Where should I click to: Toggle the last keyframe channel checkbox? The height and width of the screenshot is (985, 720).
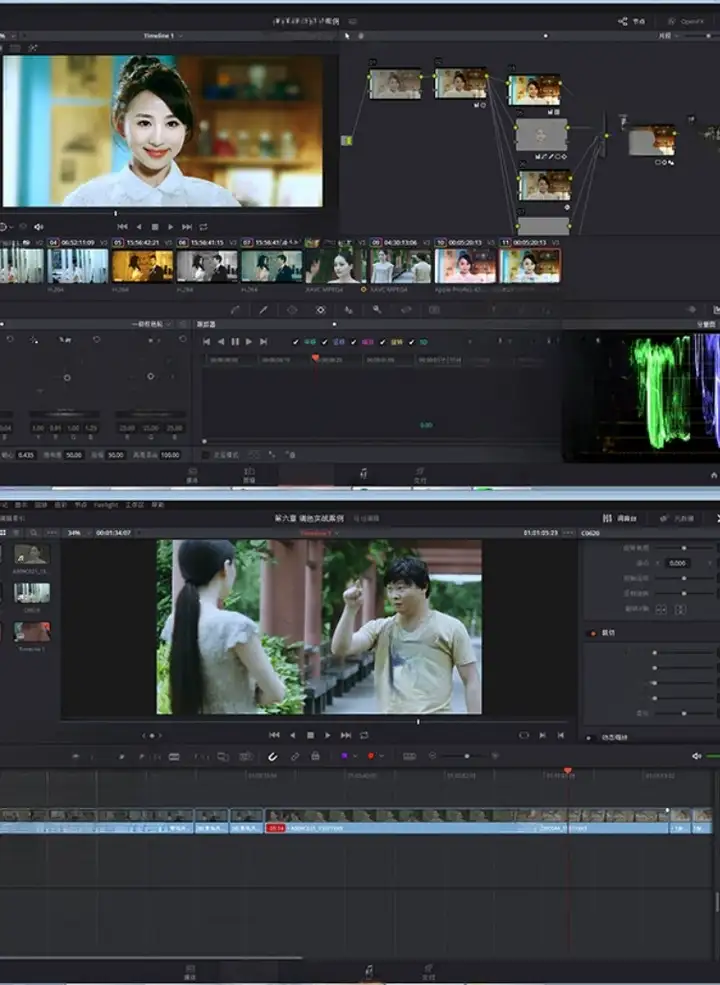click(x=411, y=342)
